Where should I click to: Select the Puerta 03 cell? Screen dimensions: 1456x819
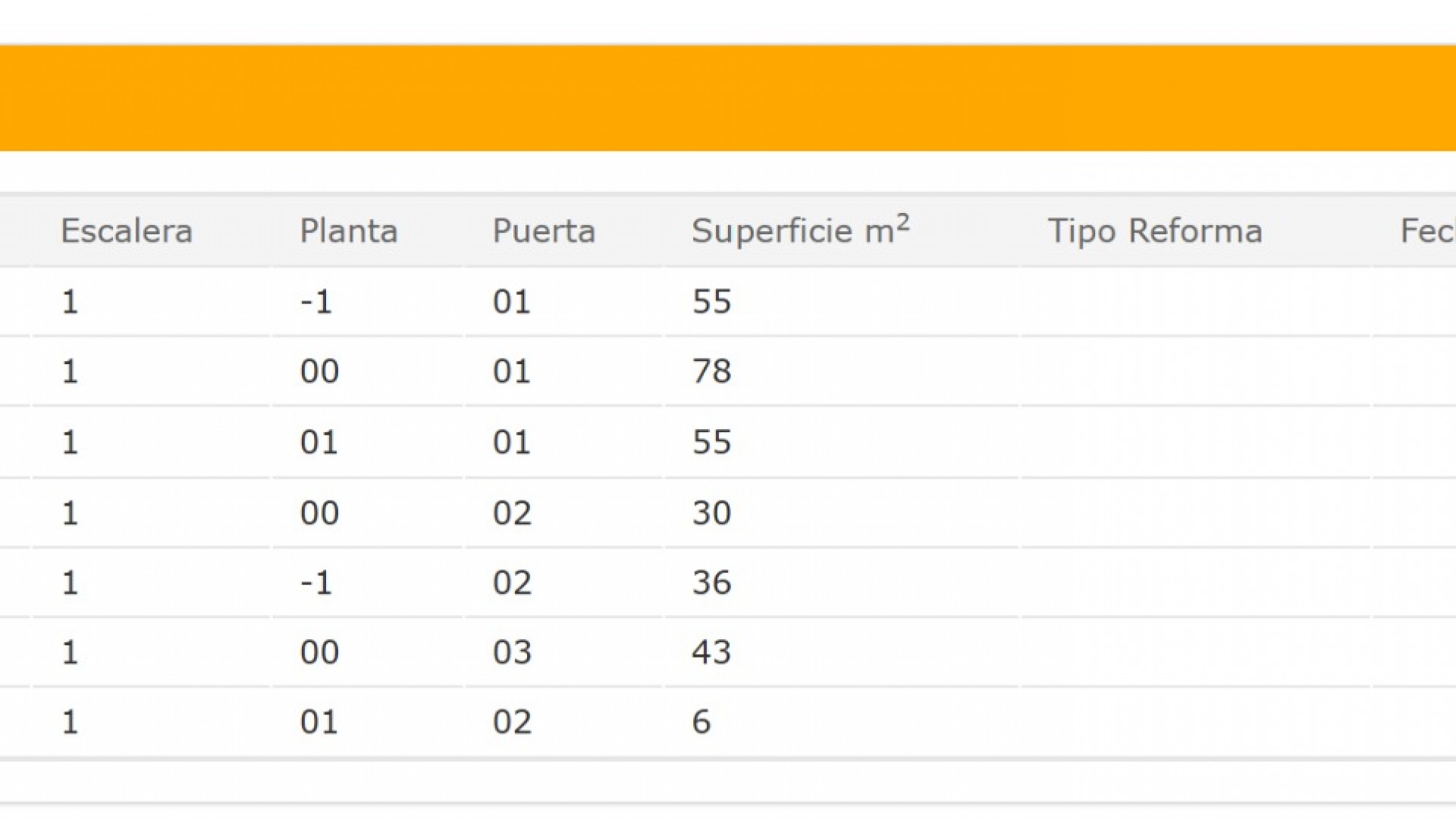click(512, 653)
